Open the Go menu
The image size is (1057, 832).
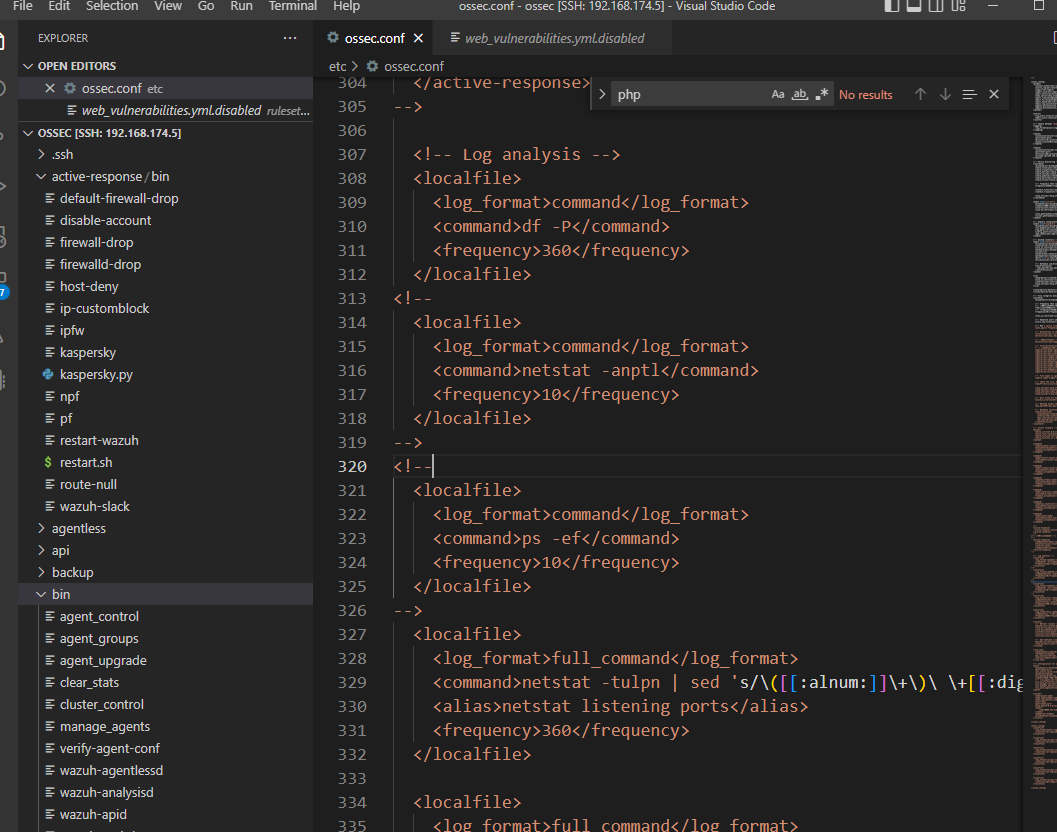[x=206, y=6]
